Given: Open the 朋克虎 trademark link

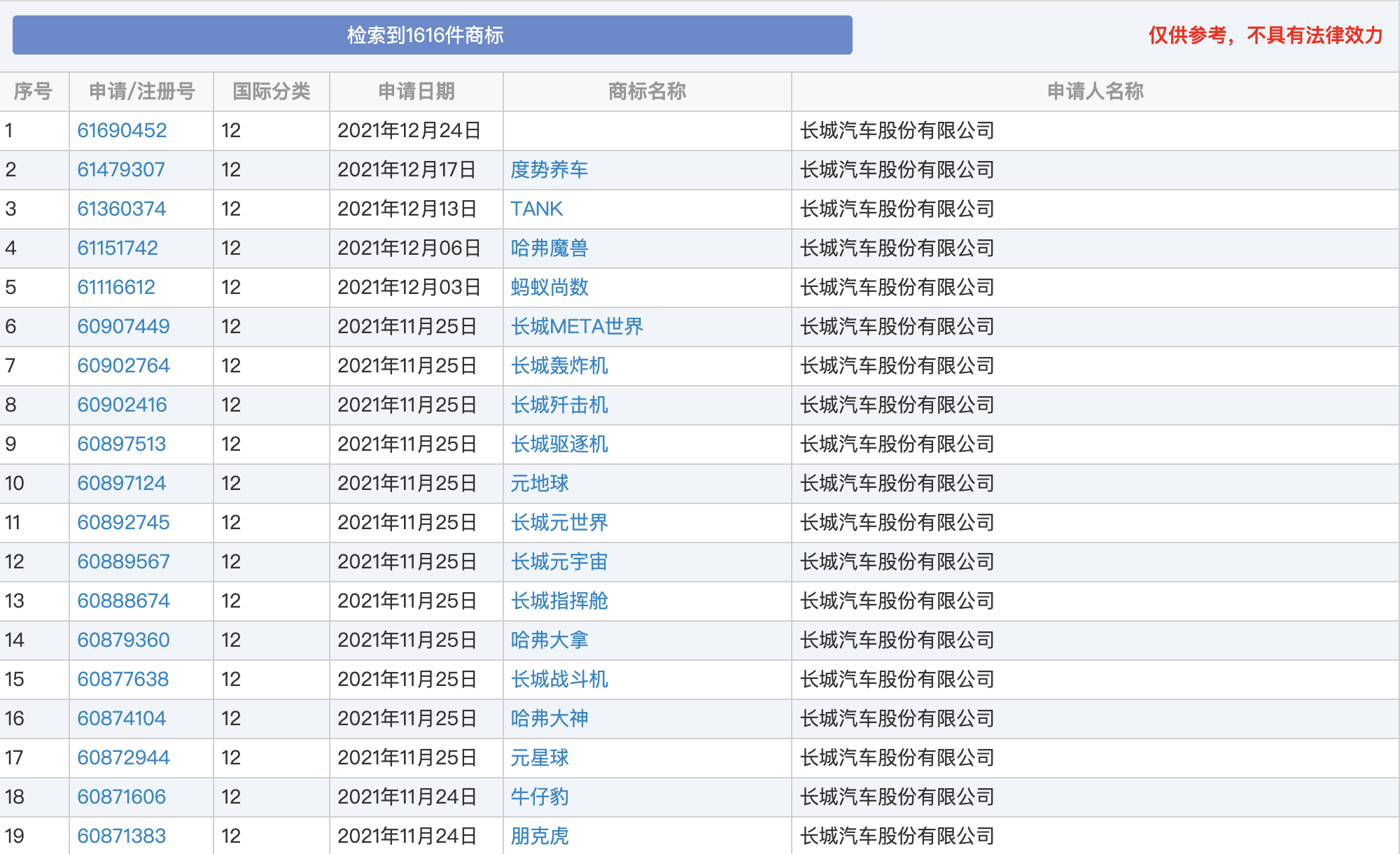Looking at the screenshot, I should pos(540,836).
